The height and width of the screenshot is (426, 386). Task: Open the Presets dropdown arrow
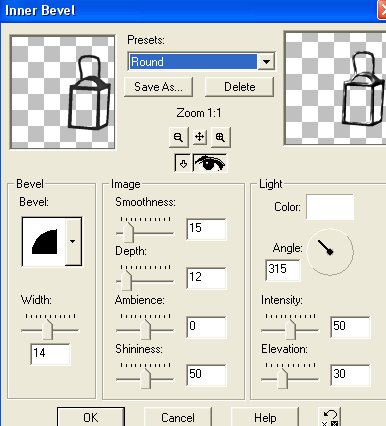pos(266,62)
